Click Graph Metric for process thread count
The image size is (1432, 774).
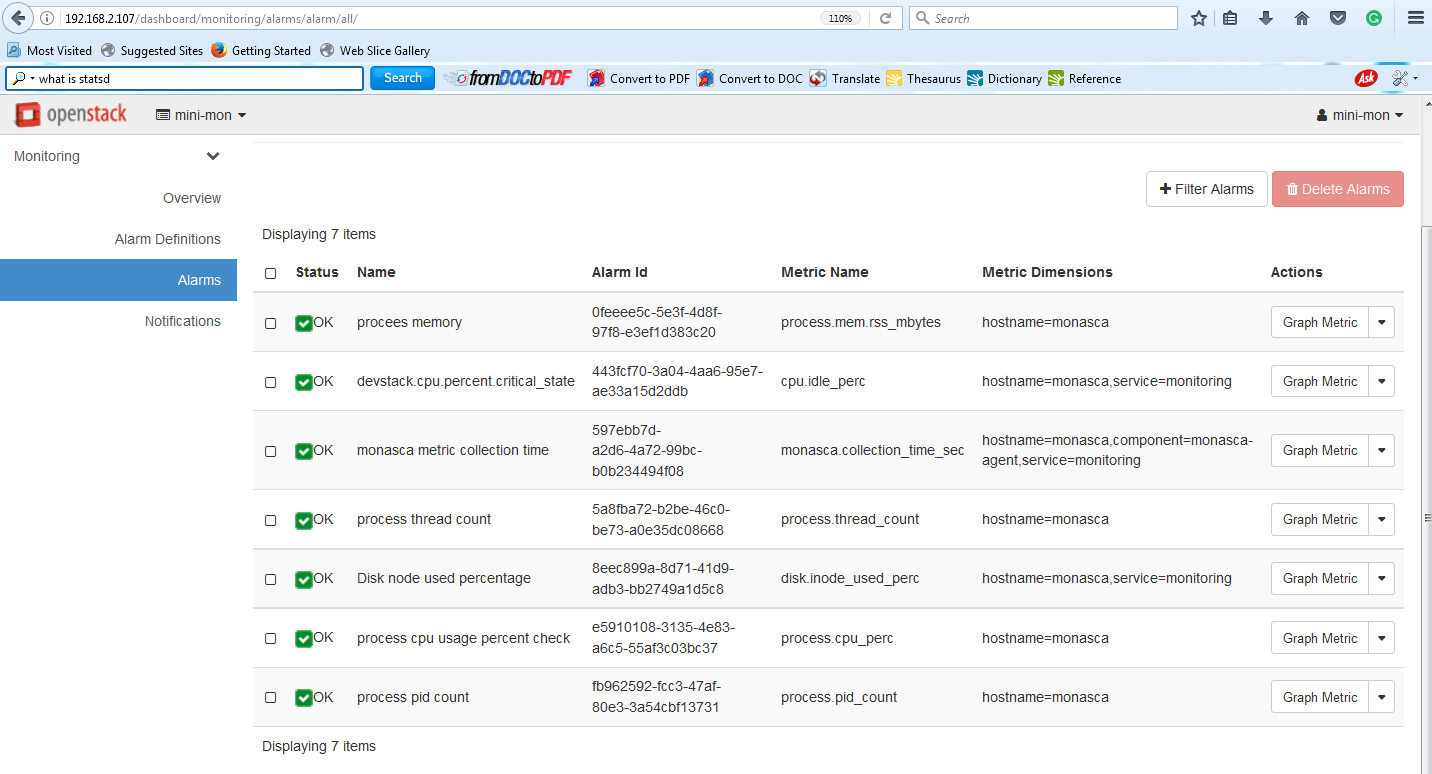click(x=1320, y=519)
